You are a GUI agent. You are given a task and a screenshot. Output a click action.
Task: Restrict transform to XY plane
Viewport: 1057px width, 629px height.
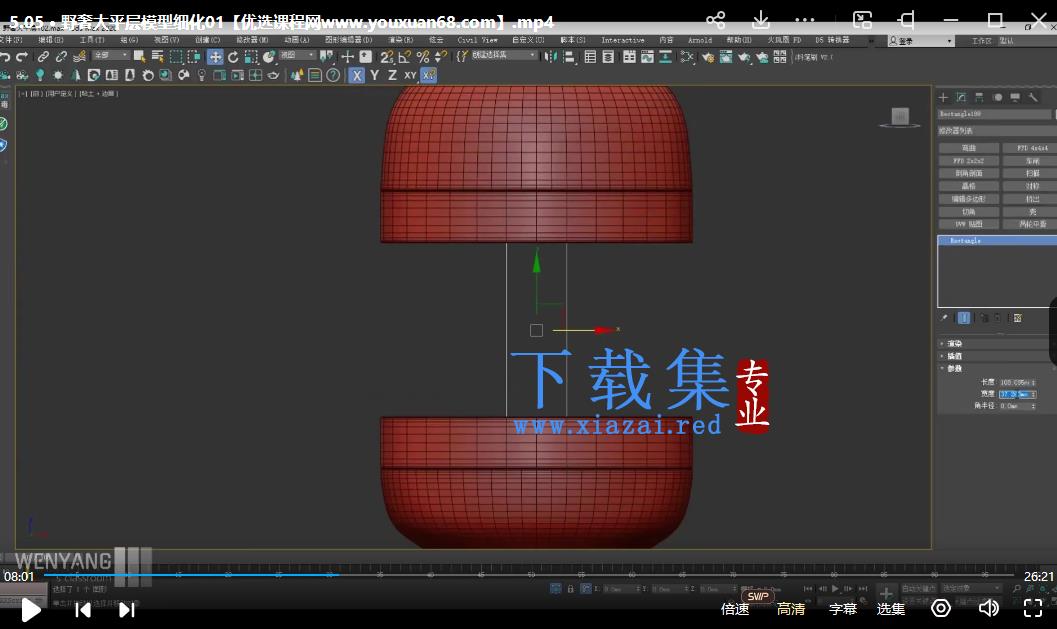410,76
